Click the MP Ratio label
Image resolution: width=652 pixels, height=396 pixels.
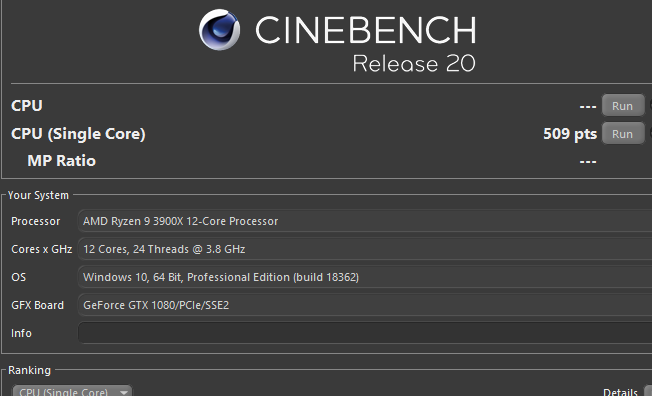click(x=62, y=161)
